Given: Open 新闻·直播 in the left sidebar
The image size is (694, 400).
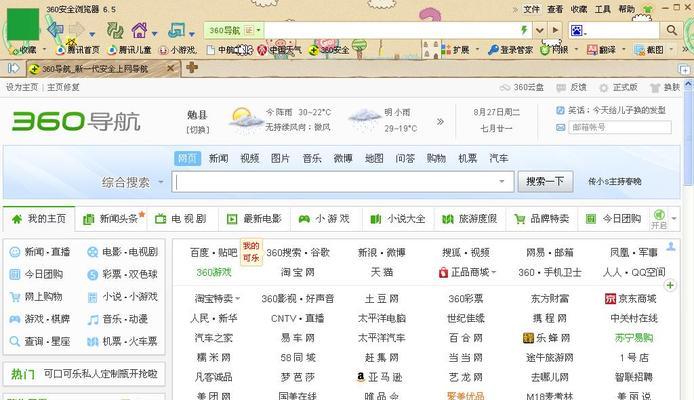Looking at the screenshot, I should point(47,252).
